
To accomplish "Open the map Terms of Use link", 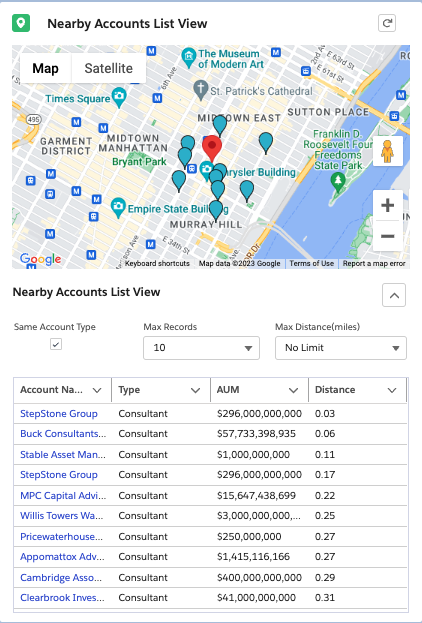I will tap(312, 263).
